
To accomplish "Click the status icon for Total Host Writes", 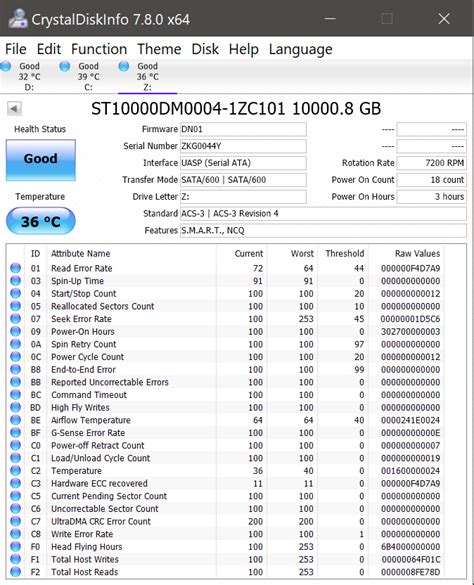I will point(15,559).
